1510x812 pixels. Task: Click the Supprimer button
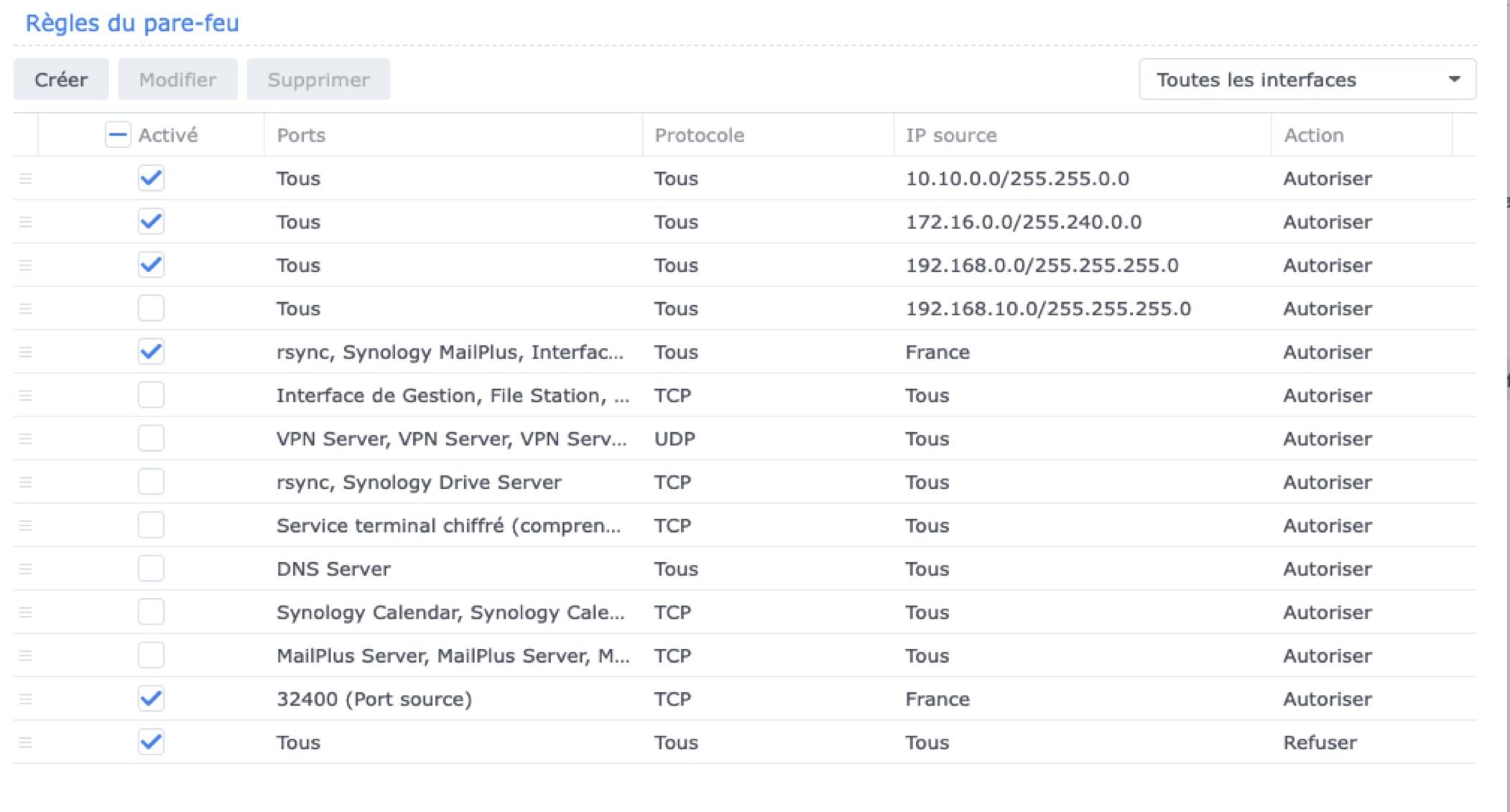(x=318, y=80)
